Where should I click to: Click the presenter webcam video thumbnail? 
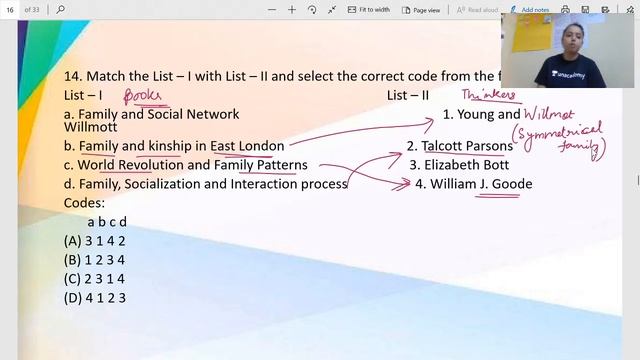tap(567, 50)
